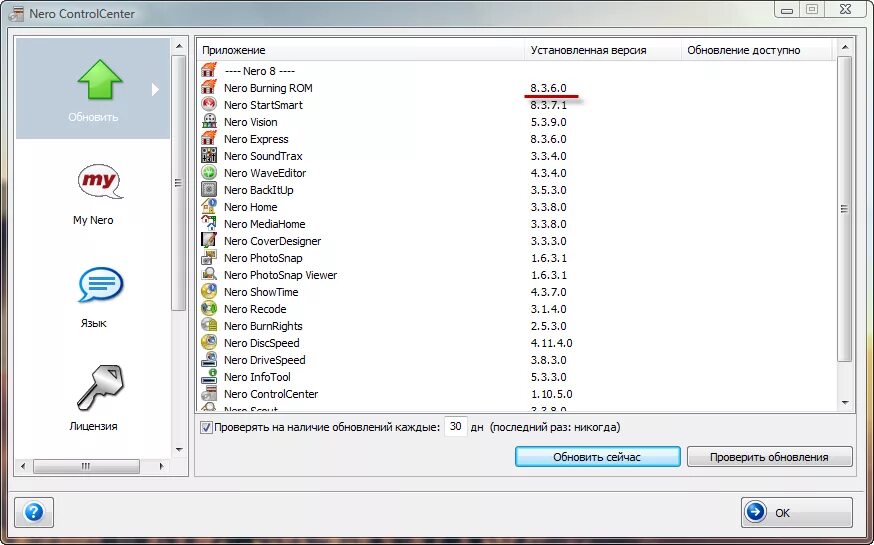
Task: Click the Nero Burning ROM icon
Action: 209,87
